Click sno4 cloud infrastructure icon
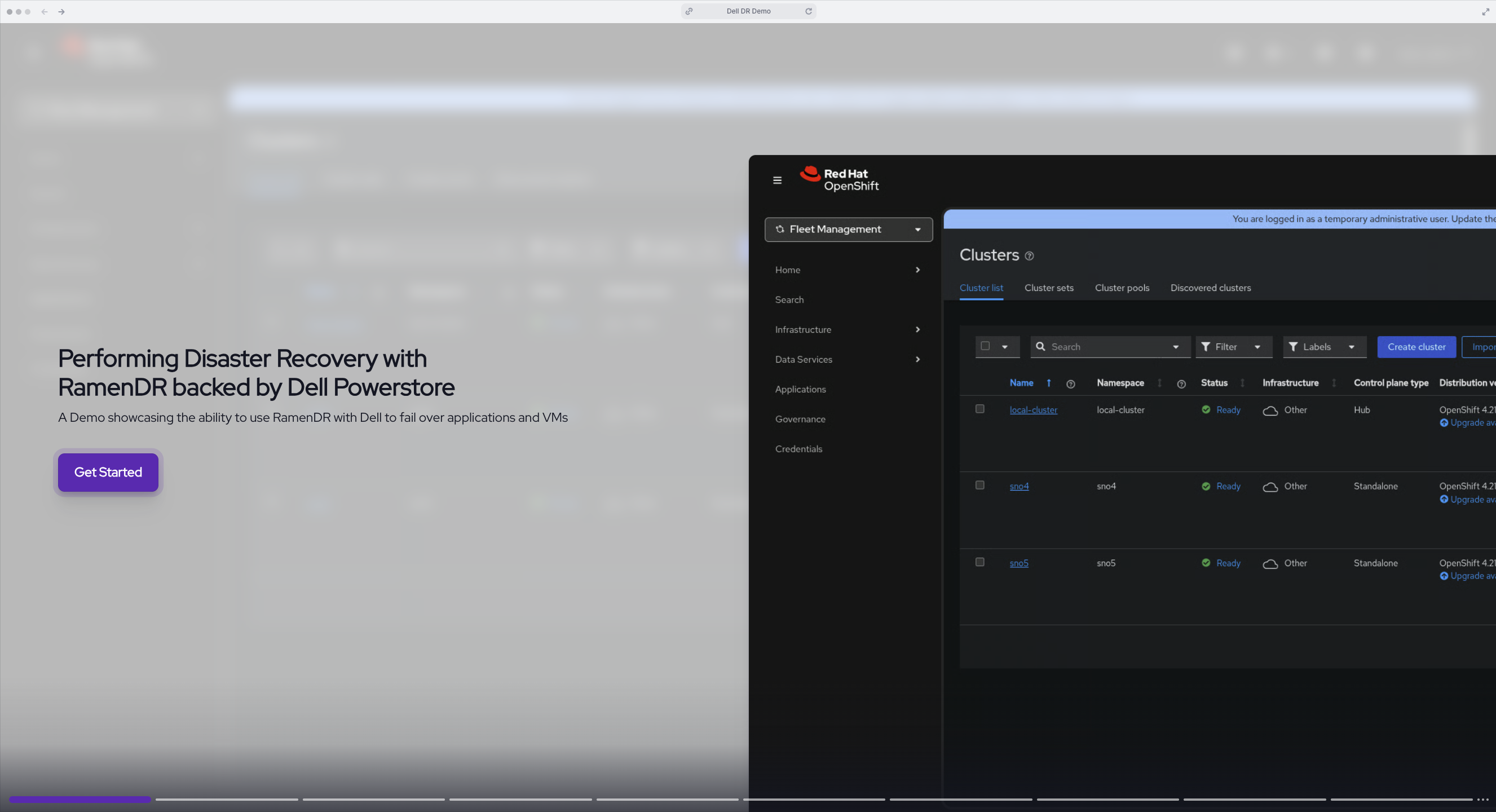 pos(1270,487)
